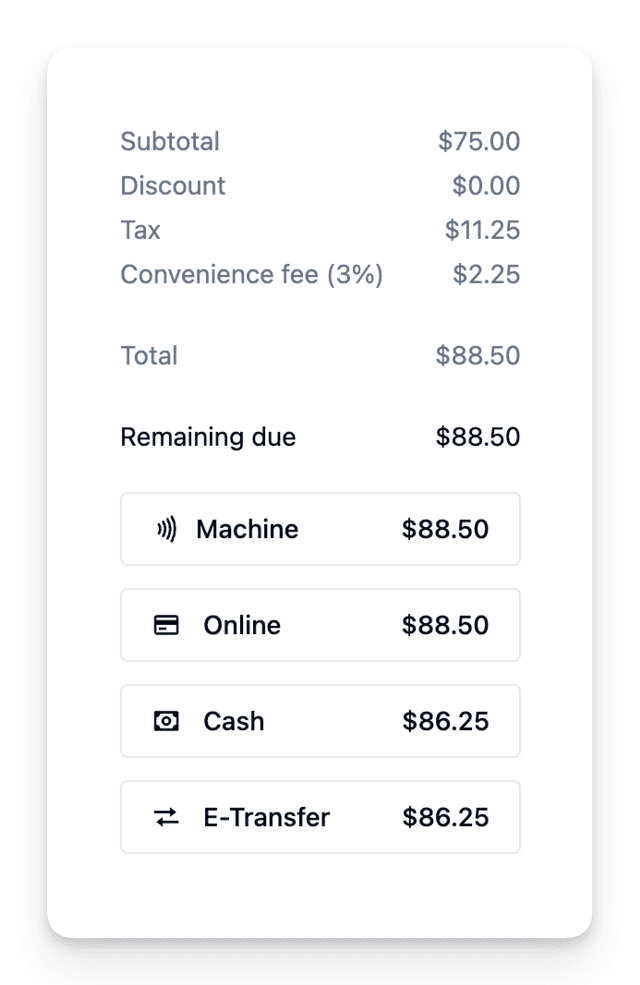640x985 pixels.
Task: Click the $75.00 subtotal amount
Action: [479, 141]
